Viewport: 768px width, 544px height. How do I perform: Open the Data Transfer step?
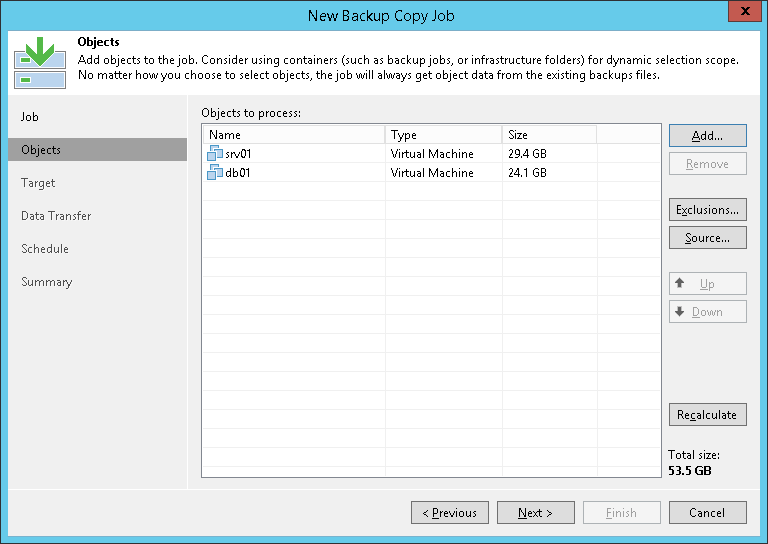(x=56, y=216)
